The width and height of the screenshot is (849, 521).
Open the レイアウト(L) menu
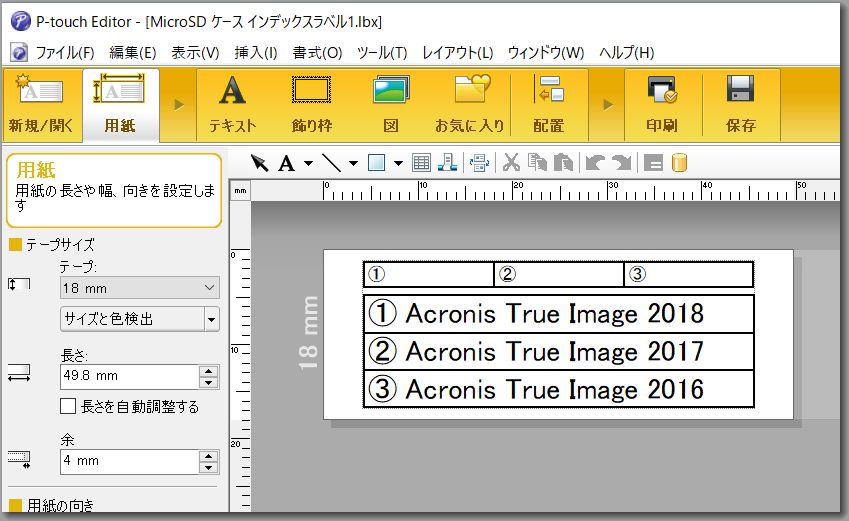tap(458, 53)
